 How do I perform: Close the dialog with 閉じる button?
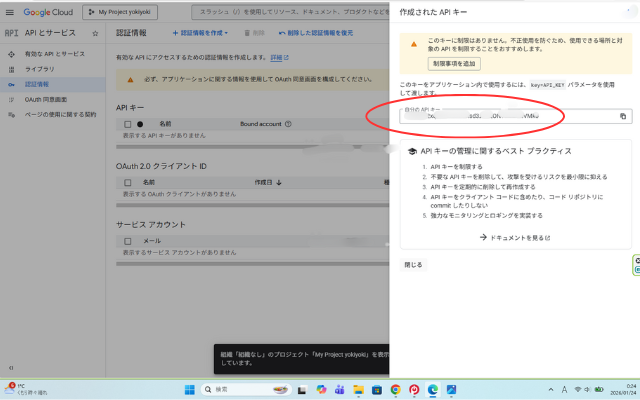413,265
